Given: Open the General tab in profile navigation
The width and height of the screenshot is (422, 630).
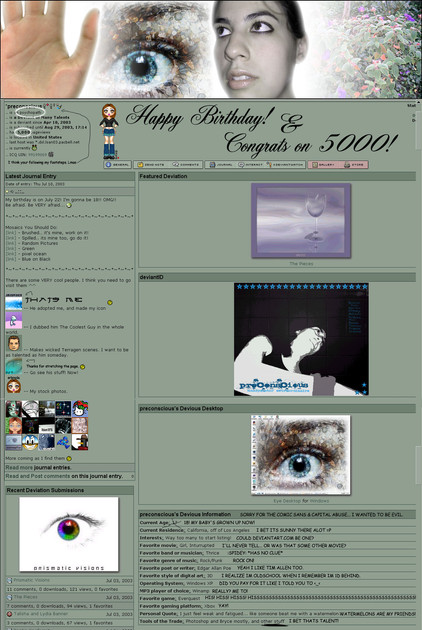Looking at the screenshot, I should (117, 165).
